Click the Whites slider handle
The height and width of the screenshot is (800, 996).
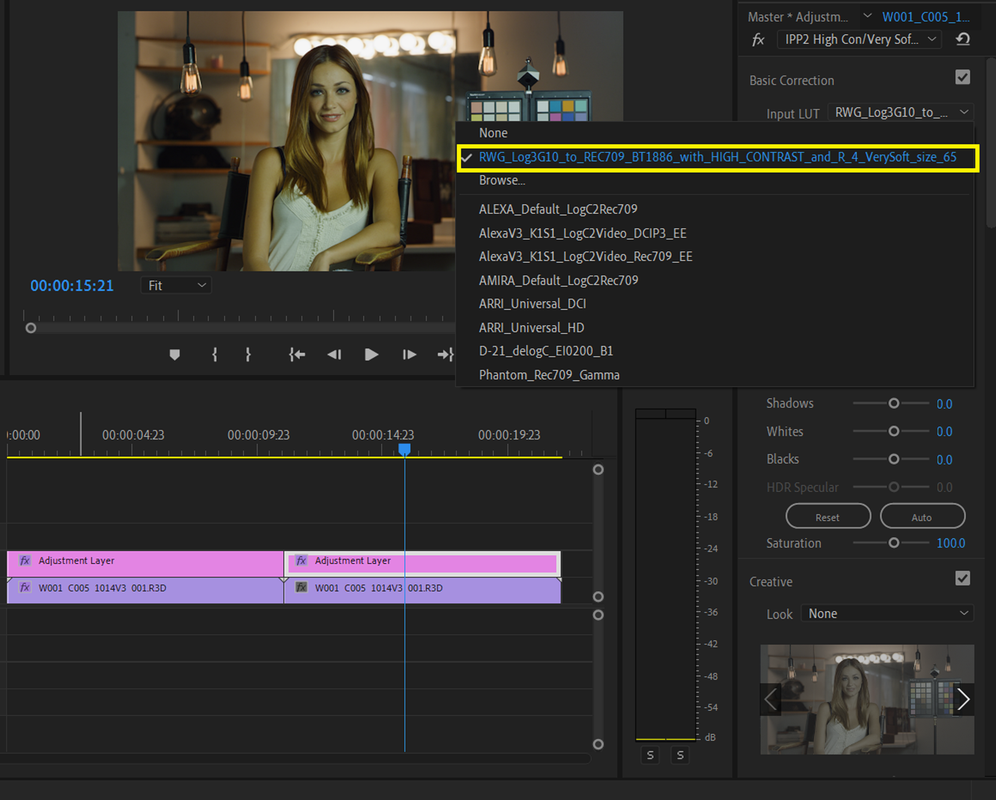(894, 431)
